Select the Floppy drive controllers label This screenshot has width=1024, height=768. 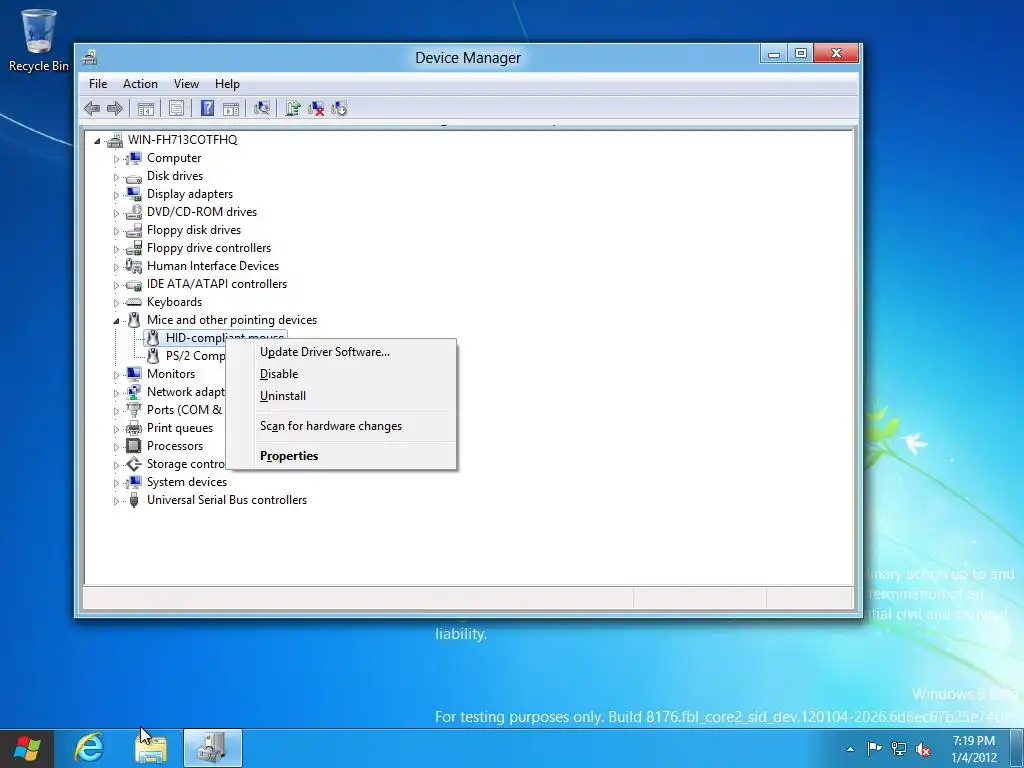click(x=209, y=248)
